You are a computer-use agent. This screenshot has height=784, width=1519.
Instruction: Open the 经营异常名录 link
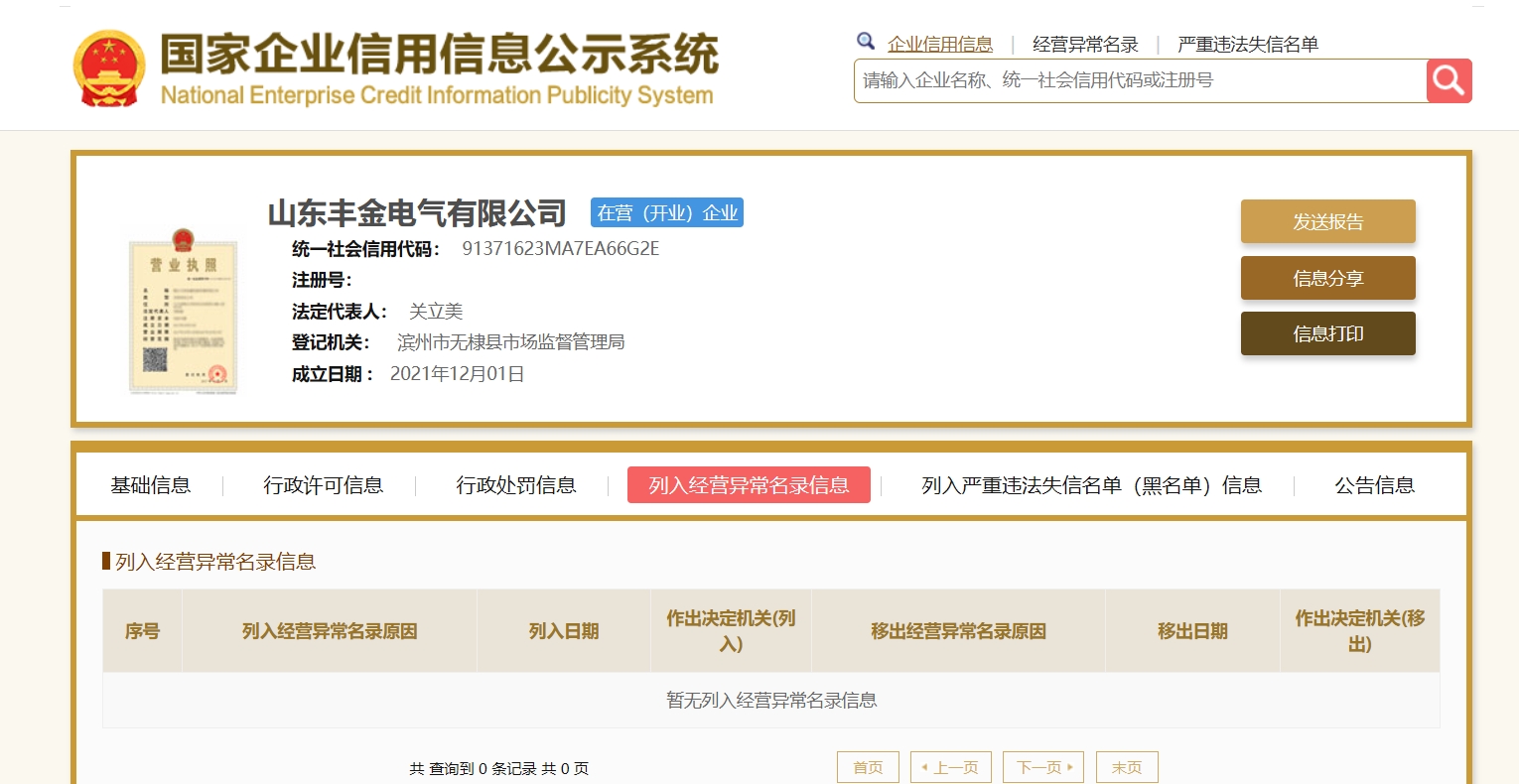coord(1085,44)
